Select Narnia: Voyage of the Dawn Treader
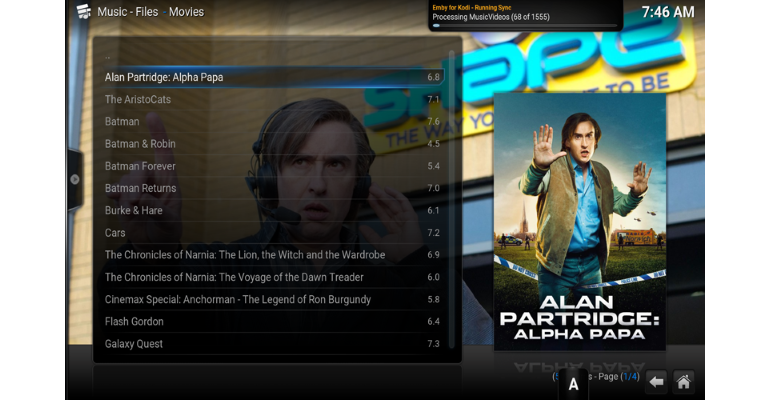The image size is (770, 400). [273, 277]
